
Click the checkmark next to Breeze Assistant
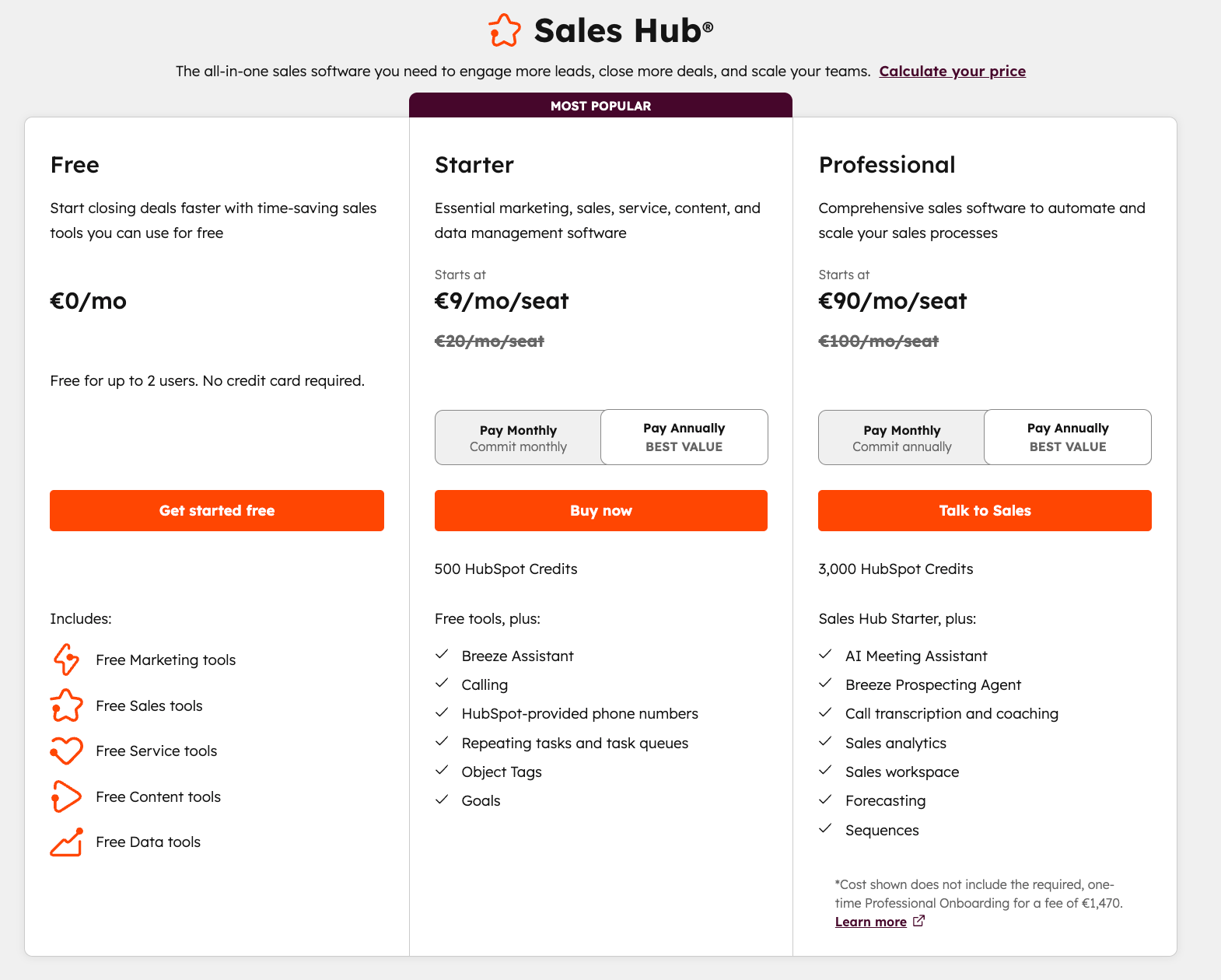coord(443,654)
